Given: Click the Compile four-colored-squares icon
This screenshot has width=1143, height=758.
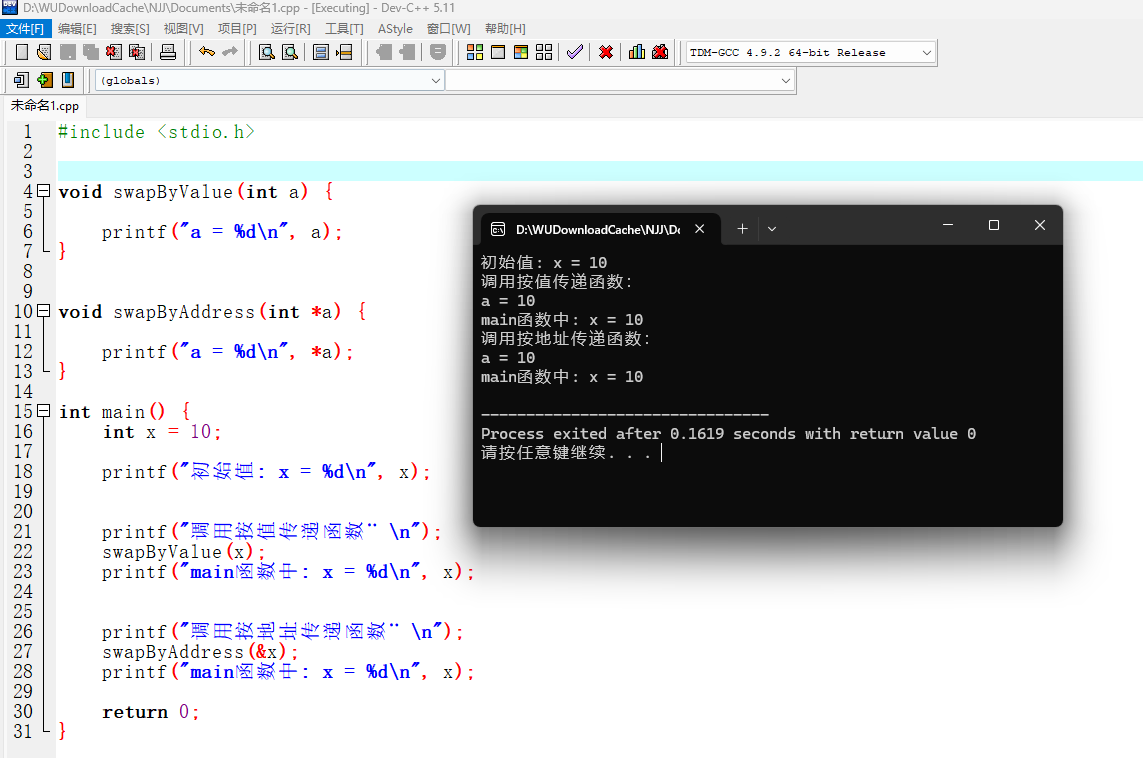Looking at the screenshot, I should click(475, 52).
